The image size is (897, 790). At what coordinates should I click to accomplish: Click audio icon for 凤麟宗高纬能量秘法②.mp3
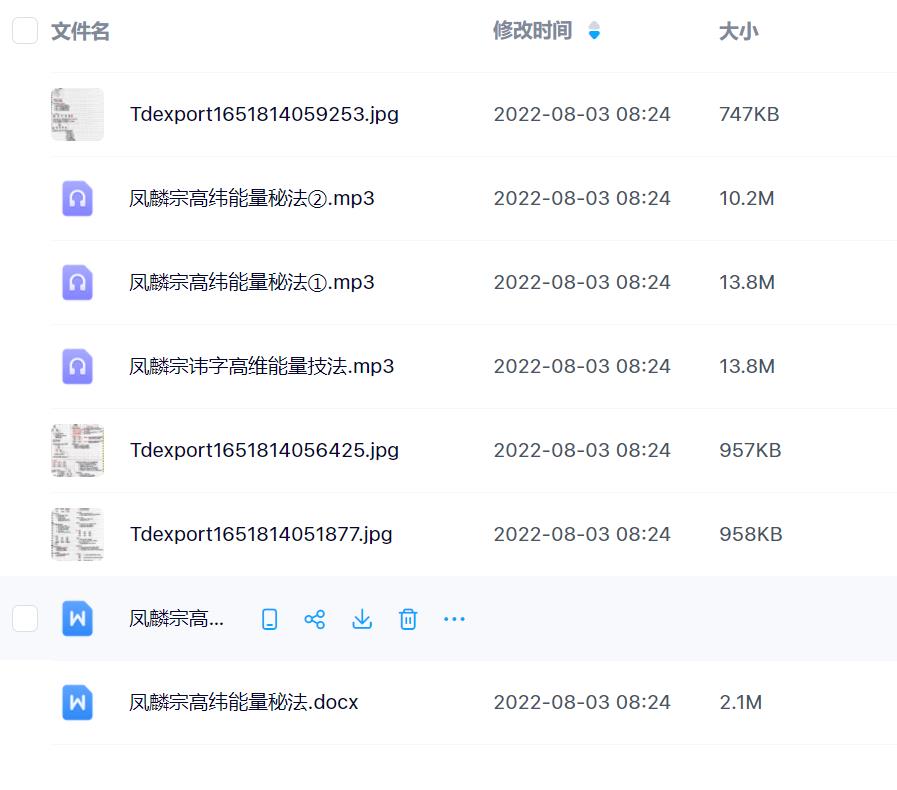(x=77, y=199)
